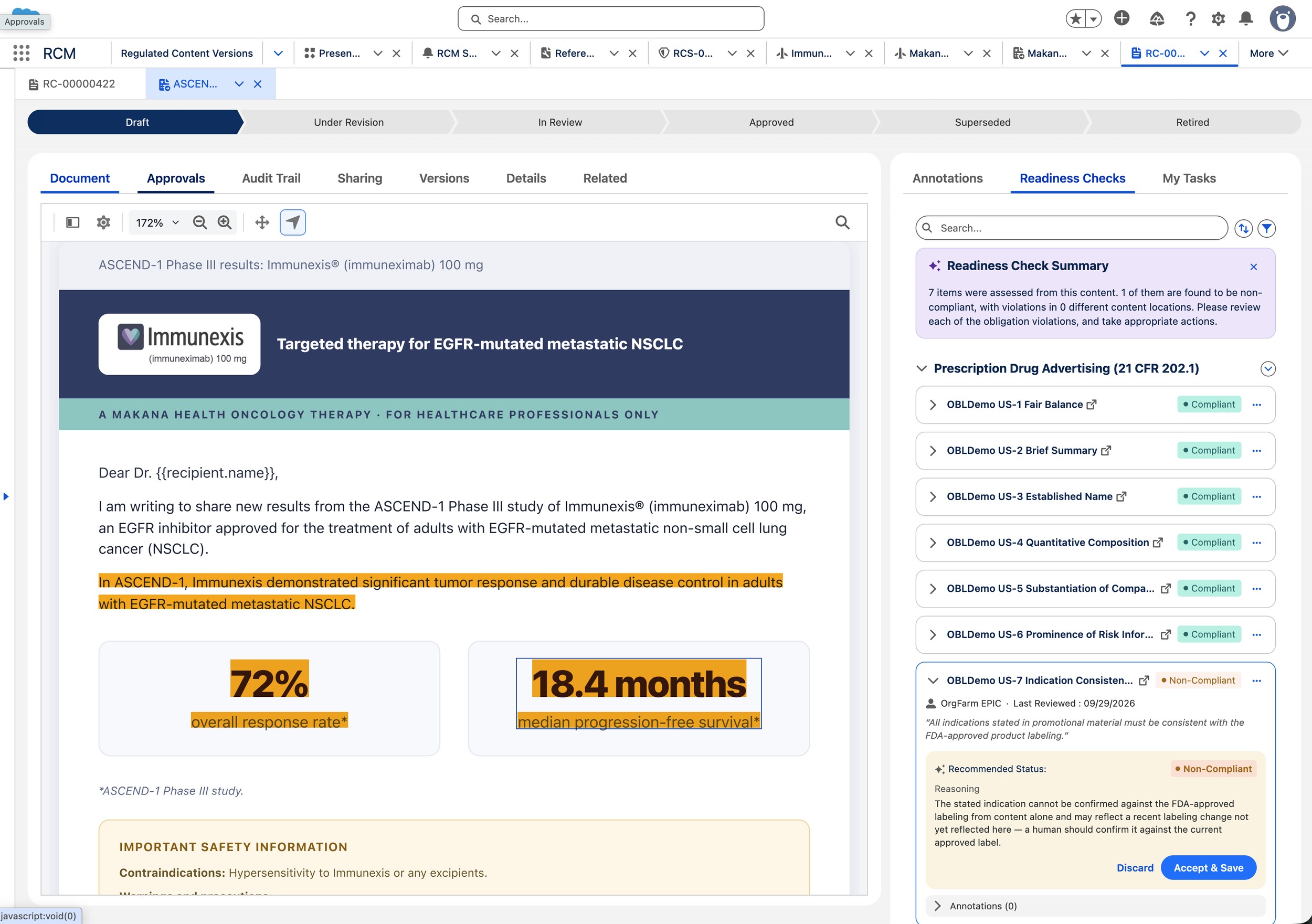Screen dimensions: 1312x924
Task: Open Regulated Content Versions nav dropdown
Action: coord(278,53)
